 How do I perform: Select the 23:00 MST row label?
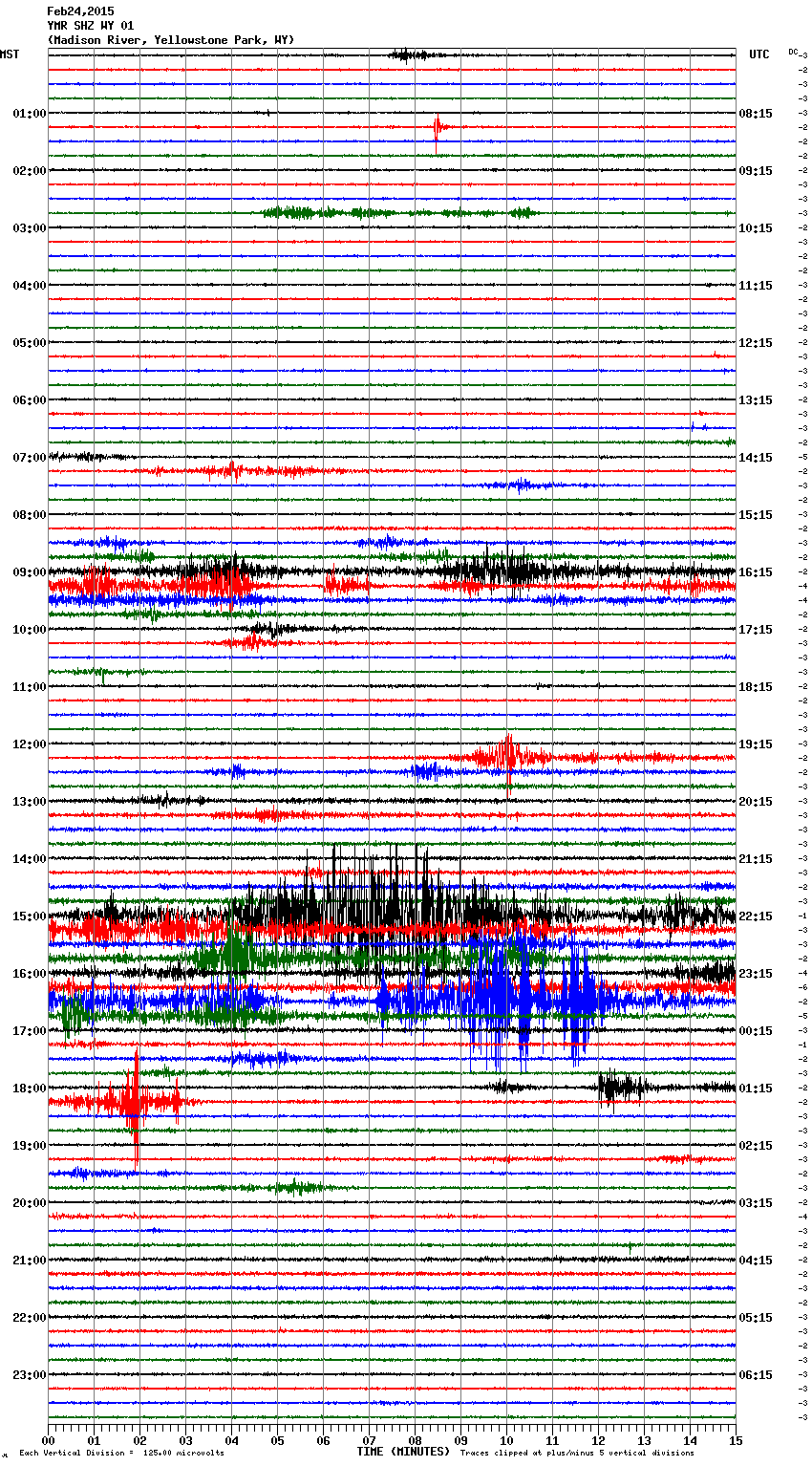pos(30,1374)
